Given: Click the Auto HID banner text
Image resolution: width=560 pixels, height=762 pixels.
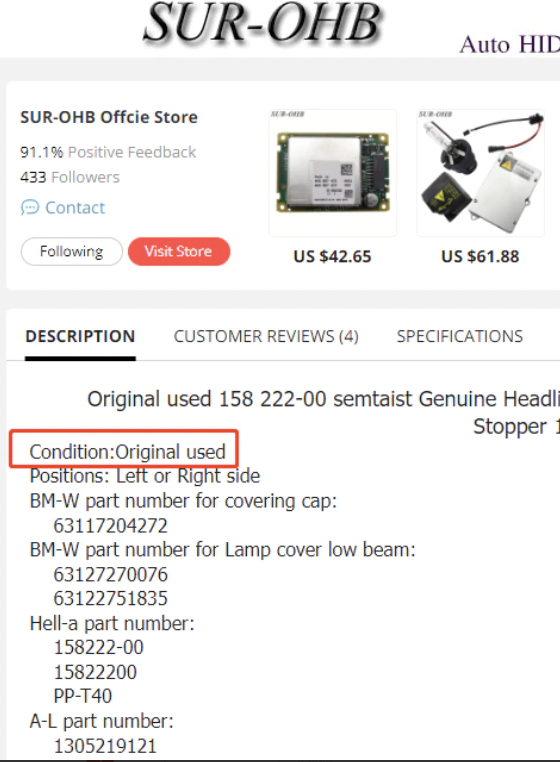Looking at the screenshot, I should [x=509, y=44].
